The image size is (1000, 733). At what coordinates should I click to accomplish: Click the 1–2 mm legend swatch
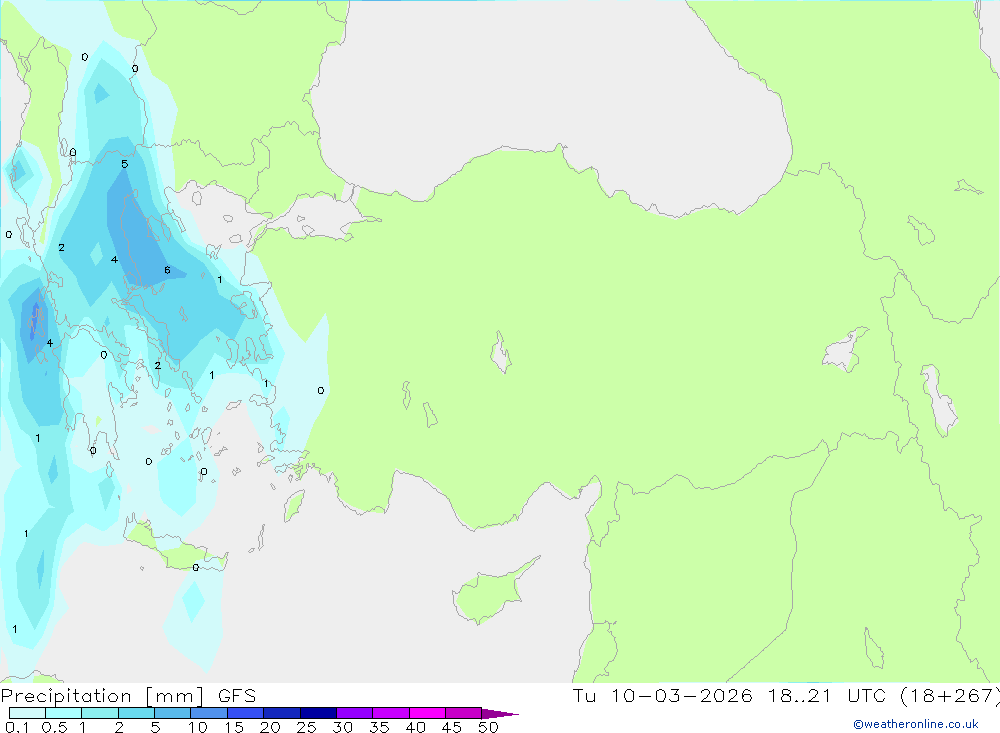click(99, 713)
